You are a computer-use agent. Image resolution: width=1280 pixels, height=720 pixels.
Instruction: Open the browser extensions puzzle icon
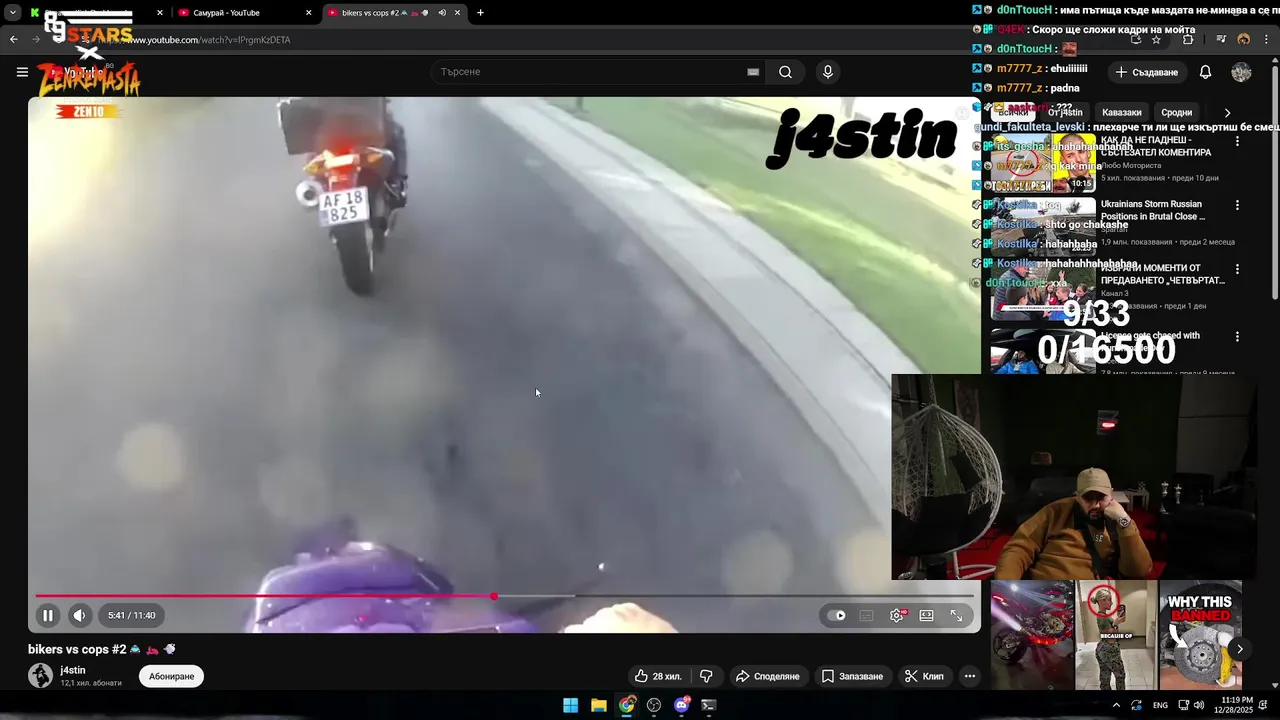point(1188,40)
